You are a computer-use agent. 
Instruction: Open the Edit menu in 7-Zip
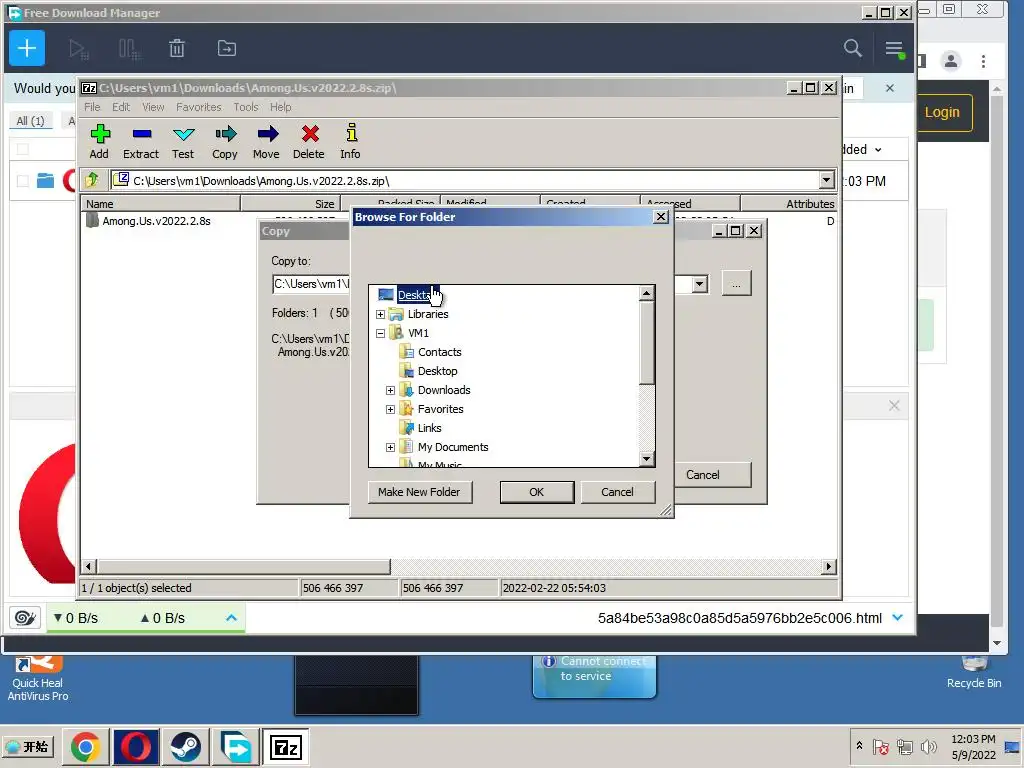point(121,107)
